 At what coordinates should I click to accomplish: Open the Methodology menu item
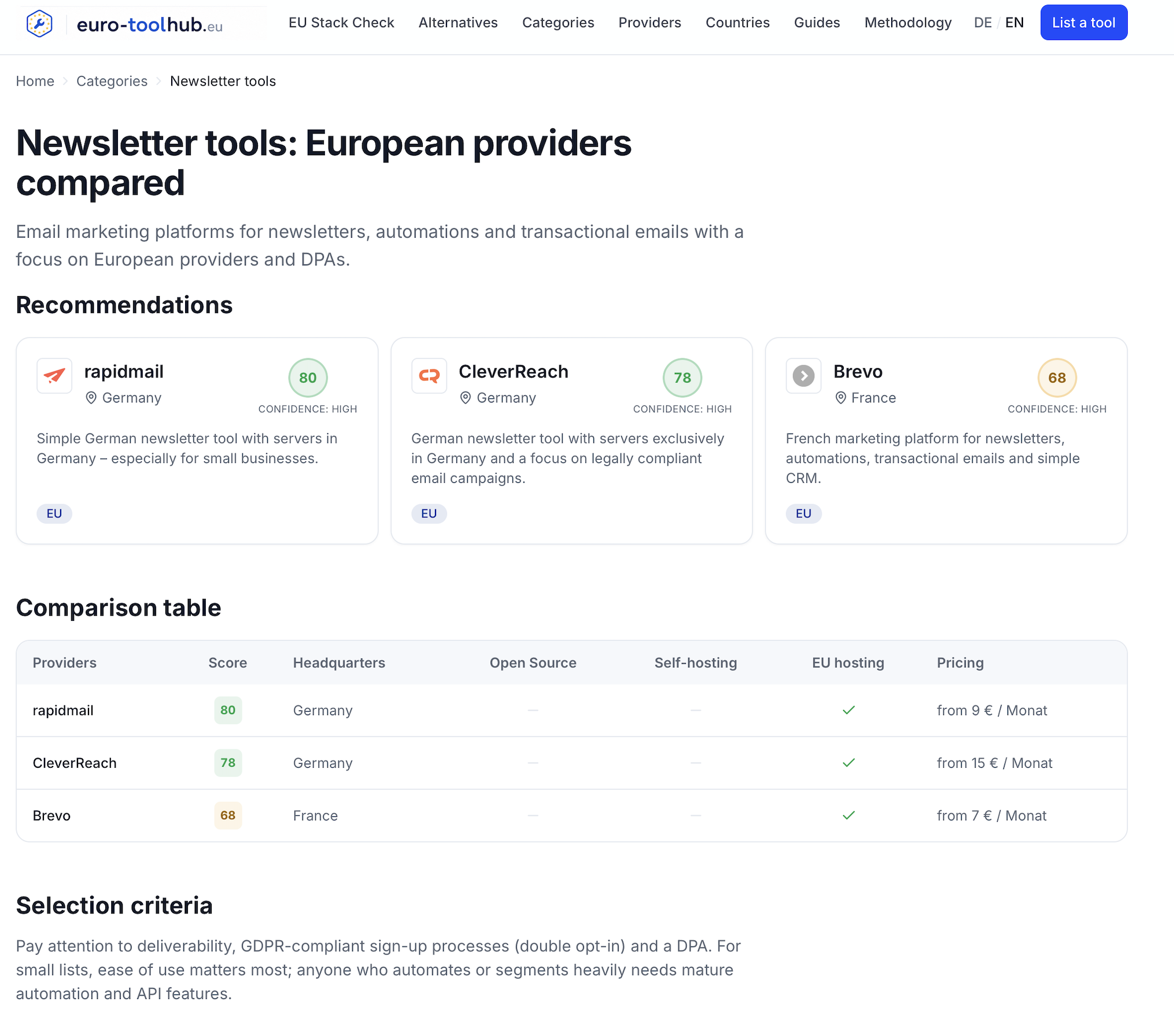coord(908,23)
